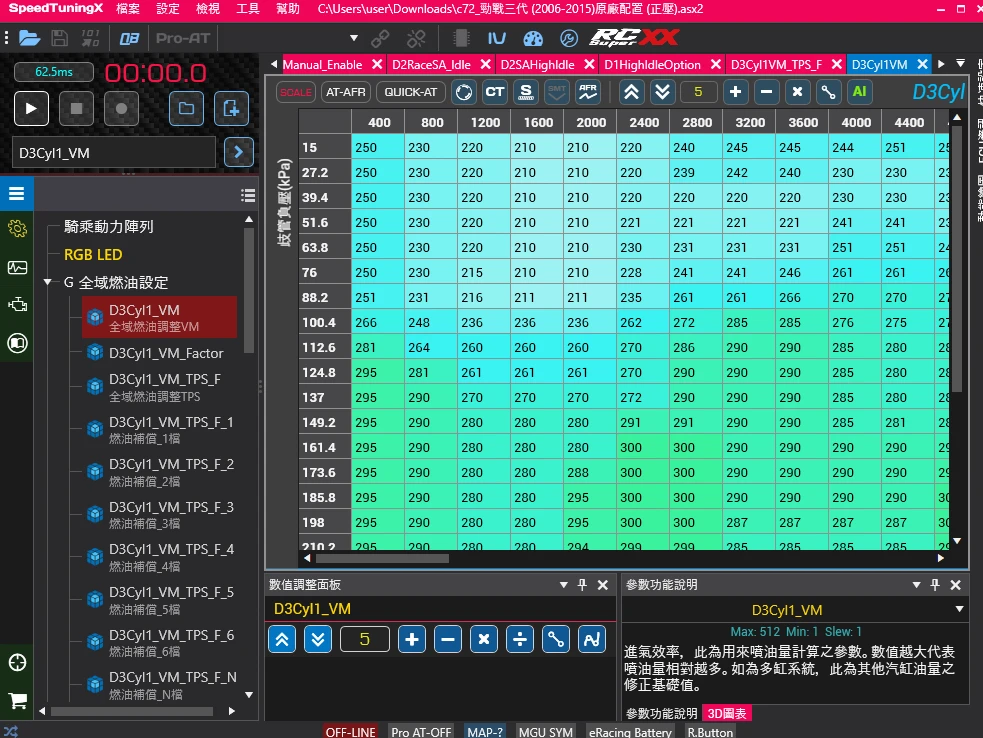Open the 檔案 menu
Viewport: 983px width, 738px height.
[127, 9]
